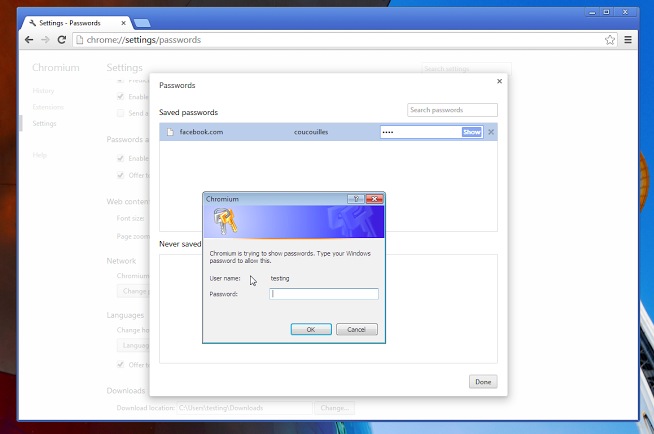The height and width of the screenshot is (434, 654).
Task: Click the browser forward arrow
Action: (45, 40)
